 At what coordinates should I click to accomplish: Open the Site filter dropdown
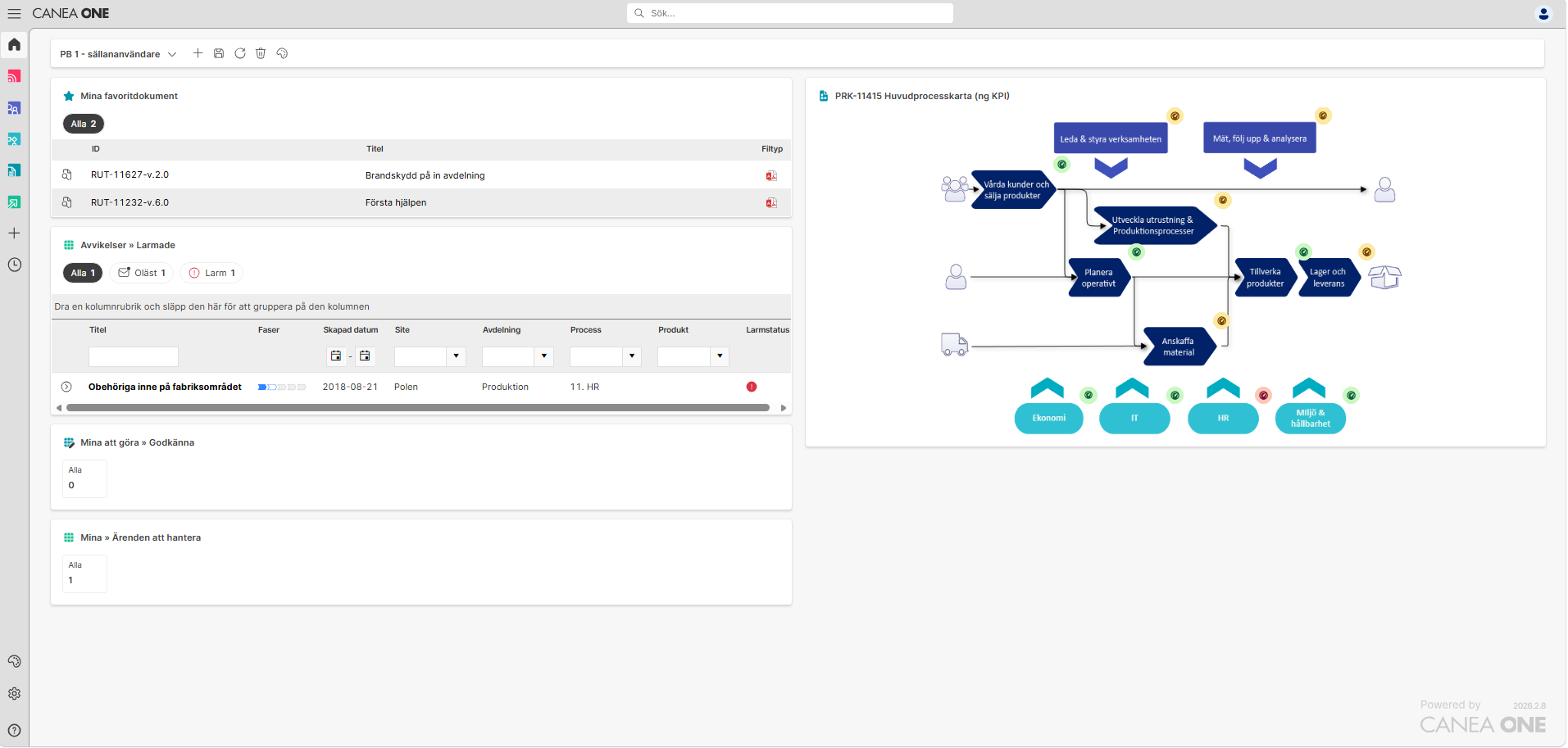(457, 356)
